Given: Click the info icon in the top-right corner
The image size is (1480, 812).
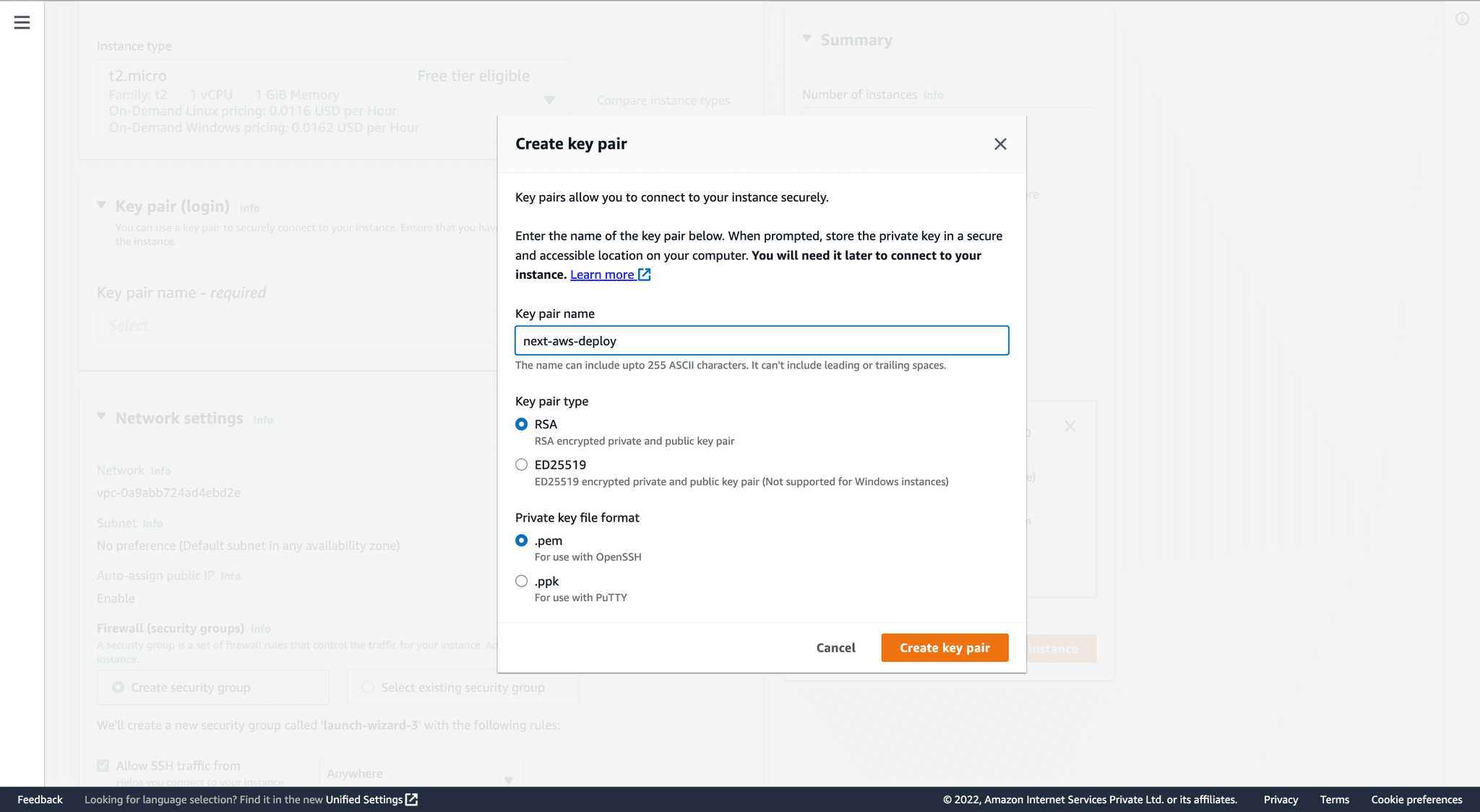Looking at the screenshot, I should [1461, 19].
